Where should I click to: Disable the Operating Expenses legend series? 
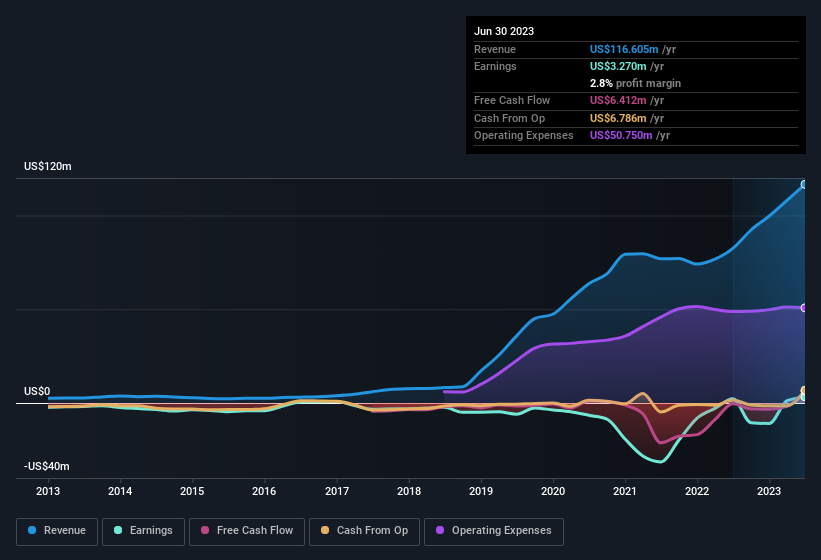pos(494,531)
